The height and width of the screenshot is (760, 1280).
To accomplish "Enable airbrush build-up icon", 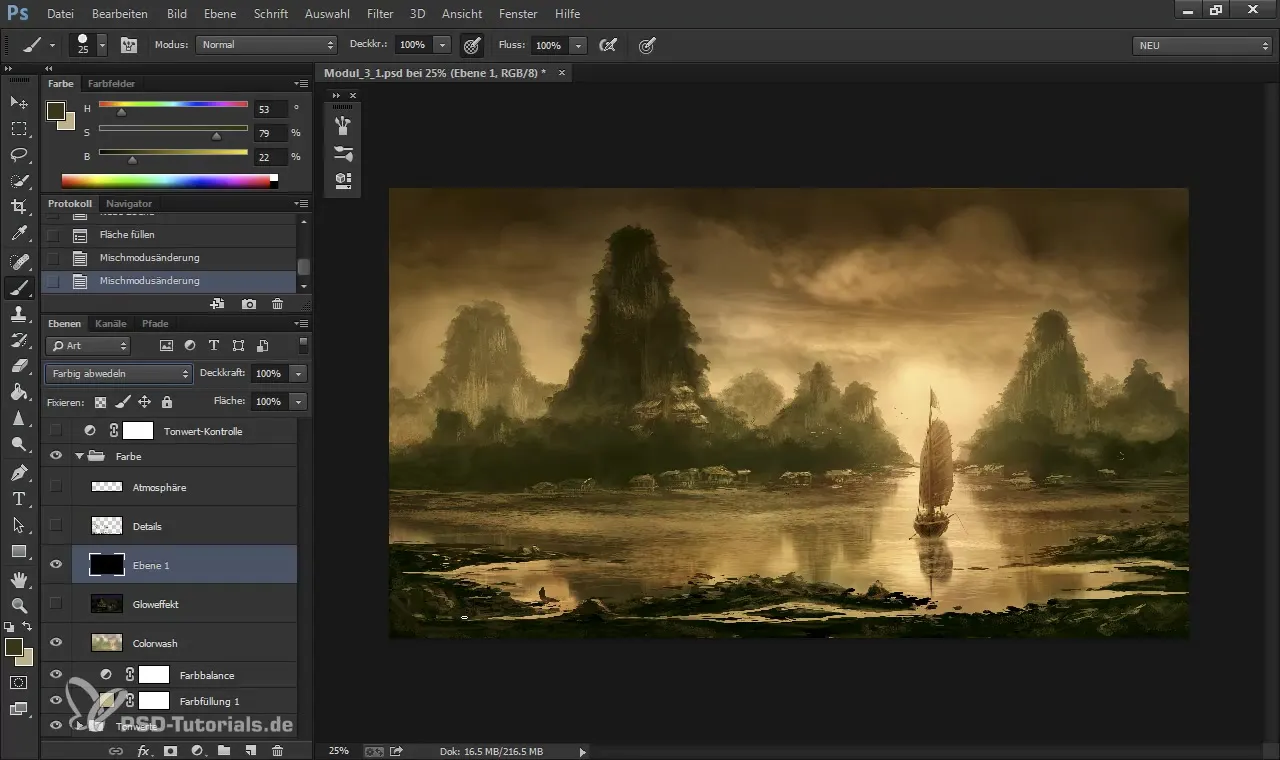I will pos(608,45).
